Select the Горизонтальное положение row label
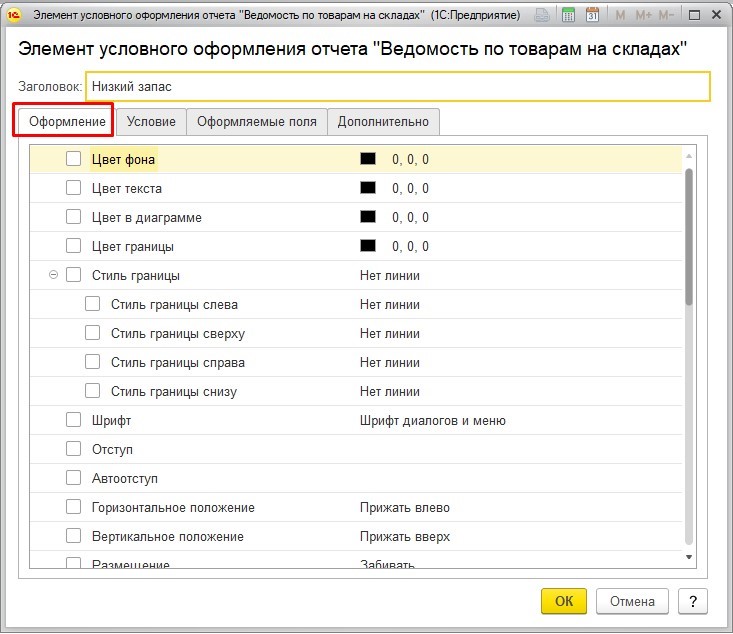 pos(173,507)
